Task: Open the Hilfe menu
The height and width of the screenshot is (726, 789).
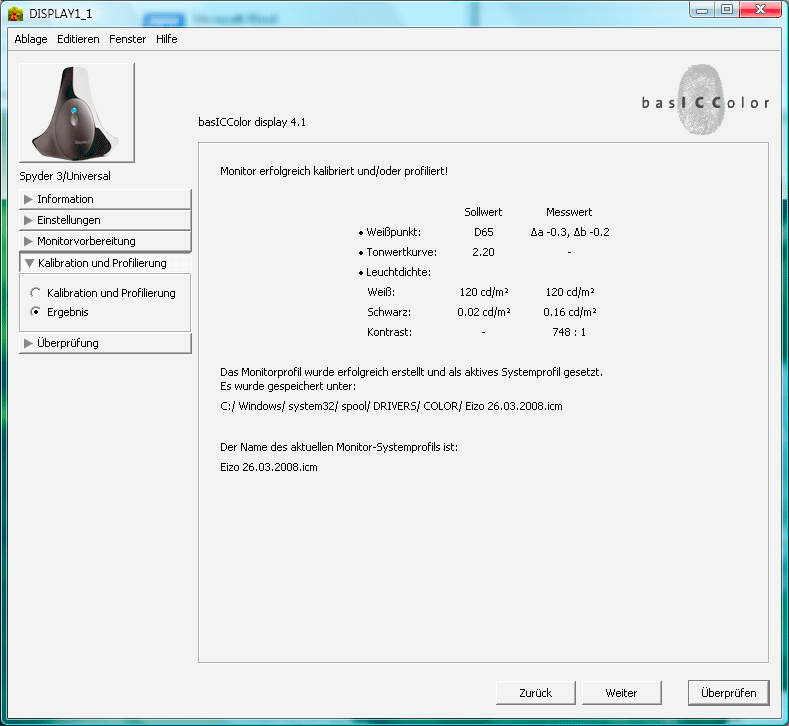Action: (x=167, y=39)
